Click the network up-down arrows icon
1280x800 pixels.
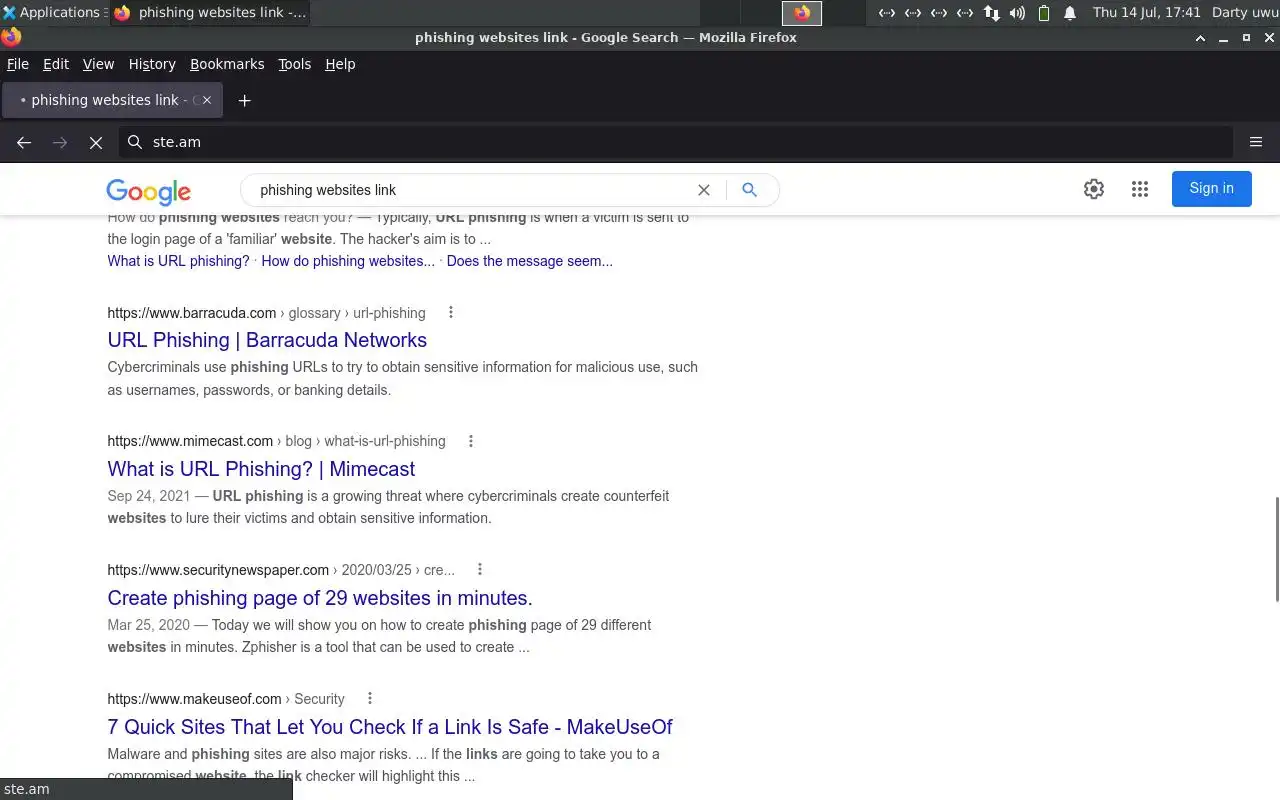click(x=992, y=13)
